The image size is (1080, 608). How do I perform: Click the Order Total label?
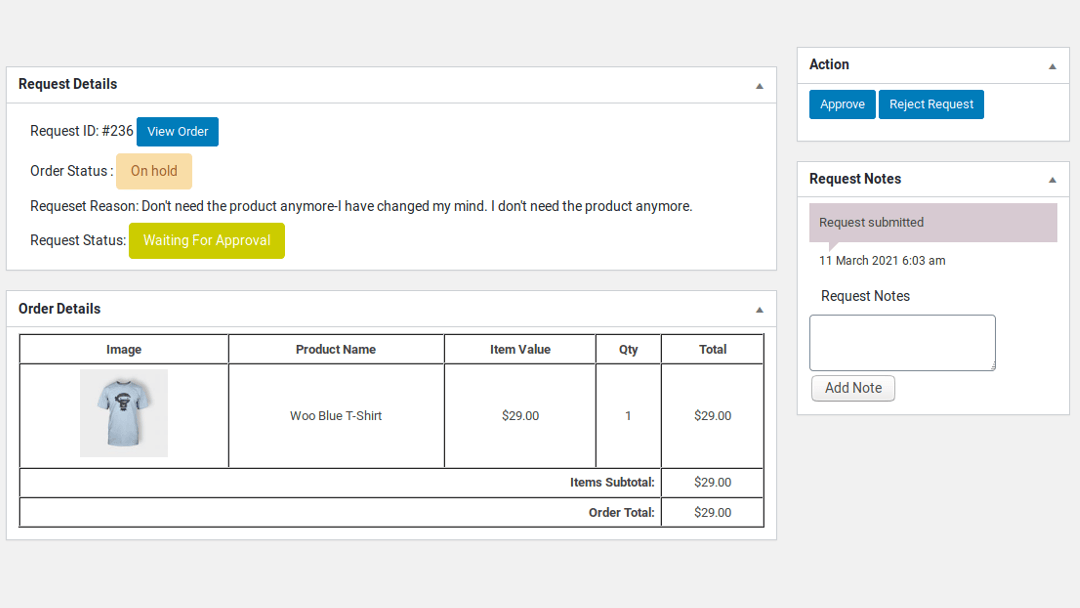pyautogui.click(x=621, y=513)
